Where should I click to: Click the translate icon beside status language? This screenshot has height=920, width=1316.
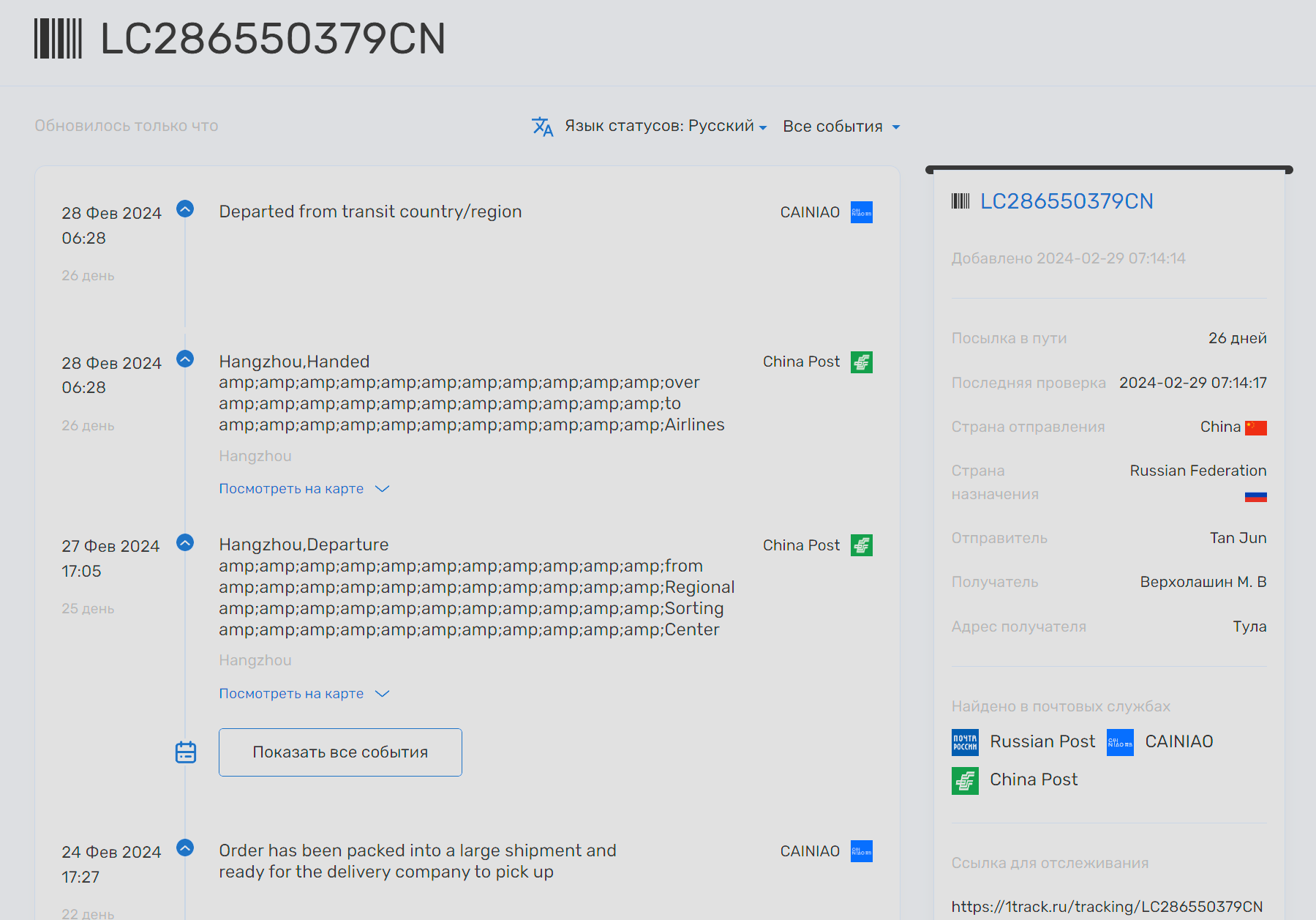pos(542,127)
